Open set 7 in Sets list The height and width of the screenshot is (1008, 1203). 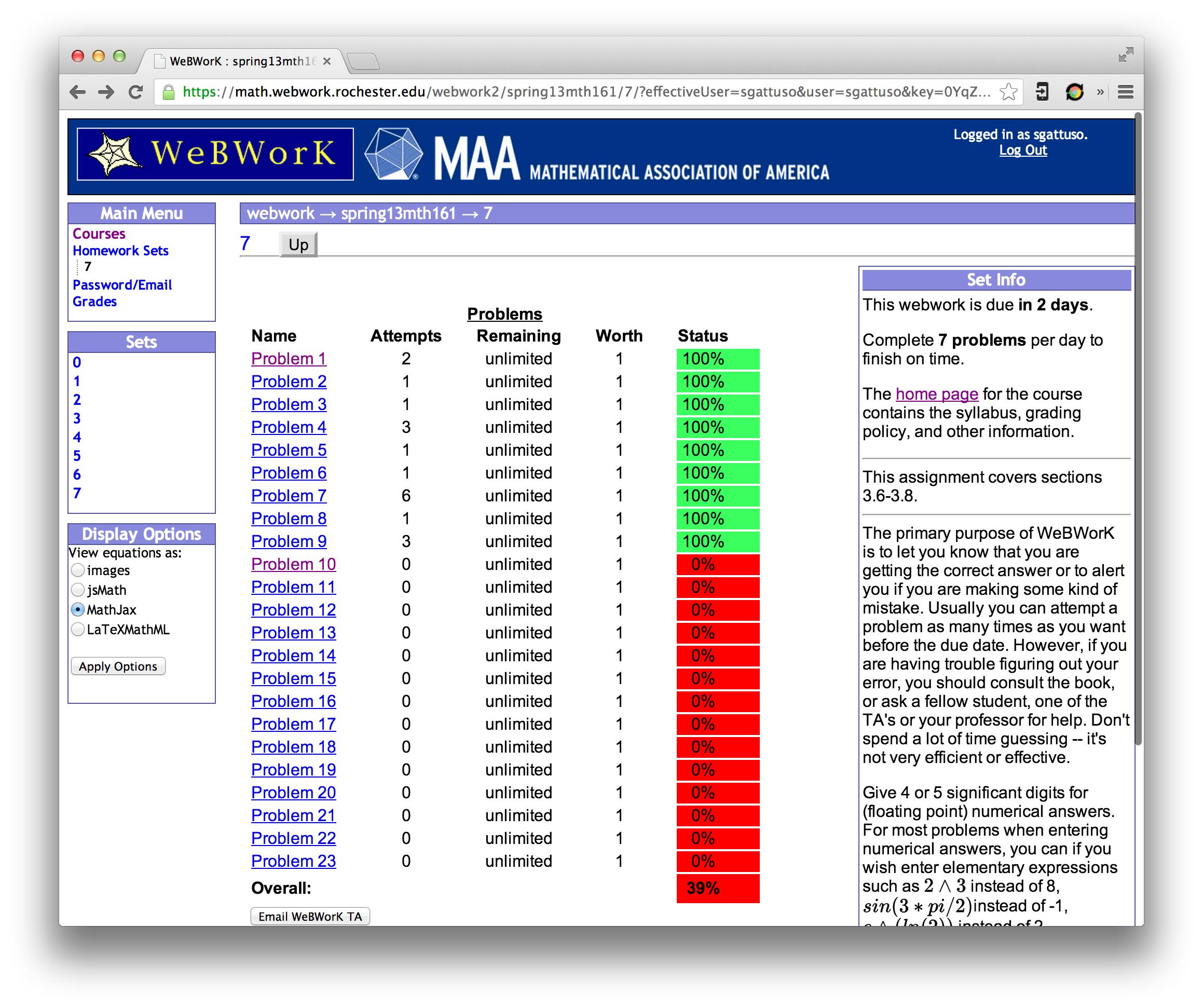[77, 493]
